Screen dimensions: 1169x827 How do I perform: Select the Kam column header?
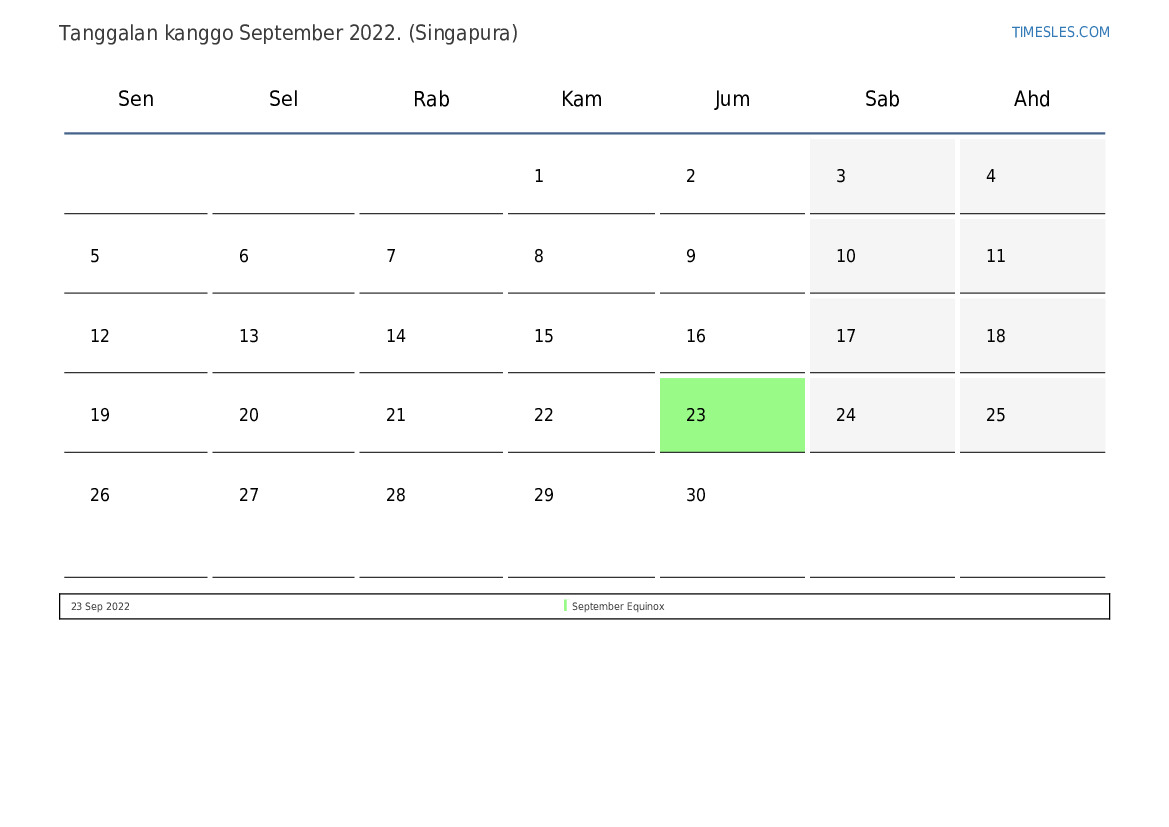(x=581, y=99)
